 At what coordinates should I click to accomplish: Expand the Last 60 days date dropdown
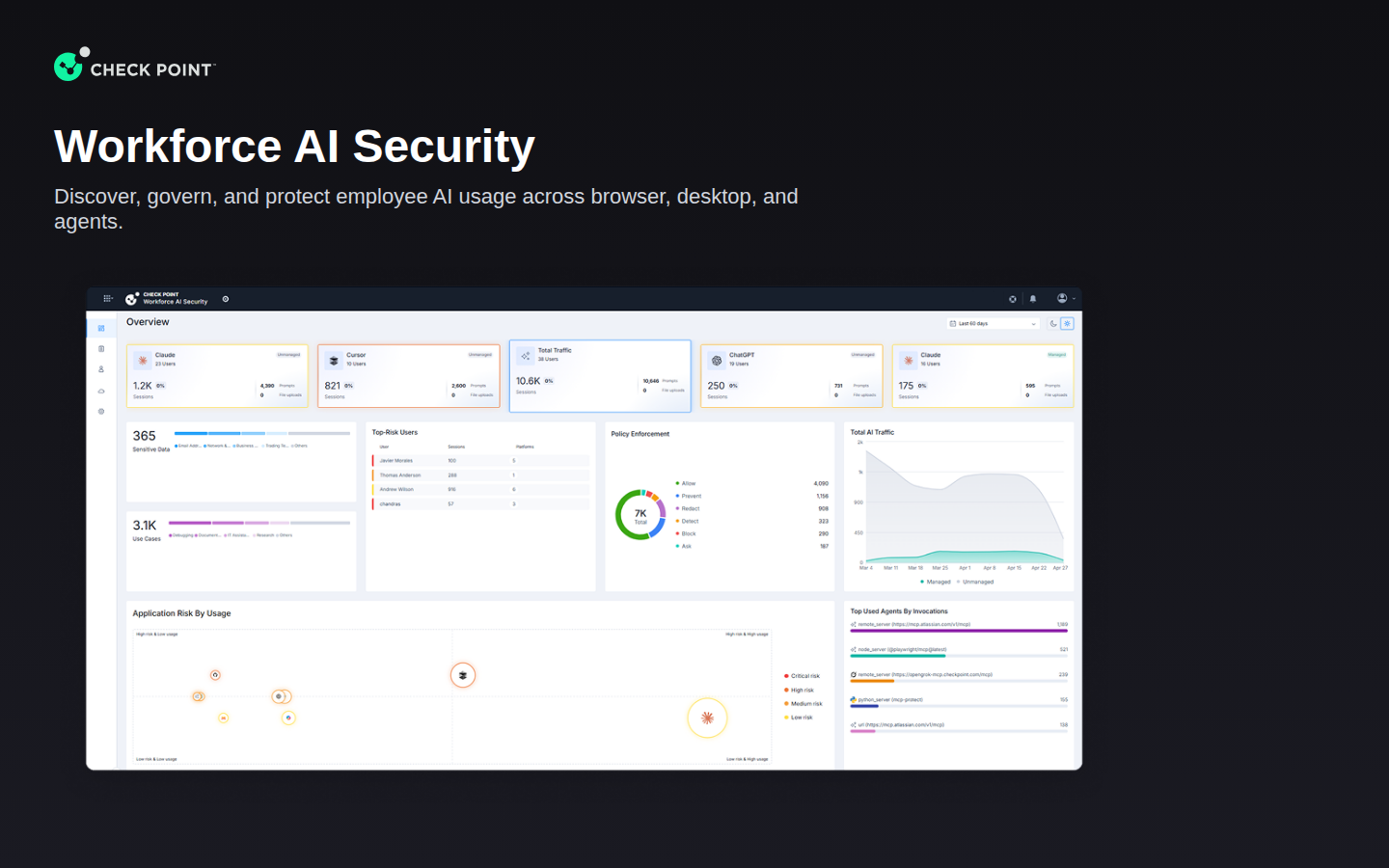pos(994,324)
